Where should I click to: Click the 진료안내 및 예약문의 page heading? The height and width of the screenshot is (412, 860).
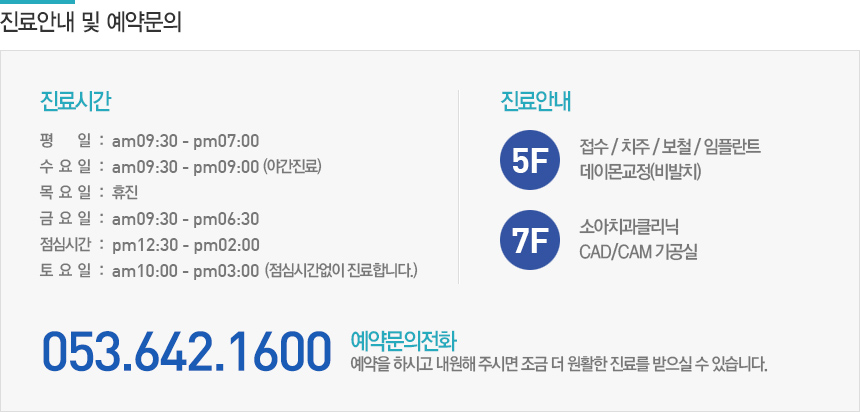pos(90,22)
